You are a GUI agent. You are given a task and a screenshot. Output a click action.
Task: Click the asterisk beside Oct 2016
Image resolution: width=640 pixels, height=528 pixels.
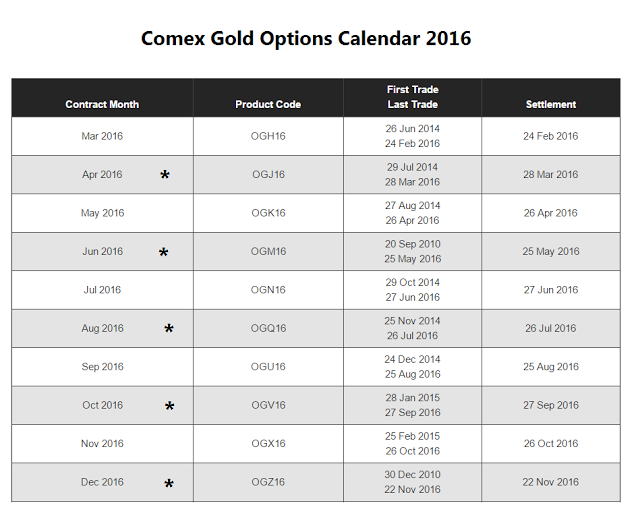coord(170,407)
